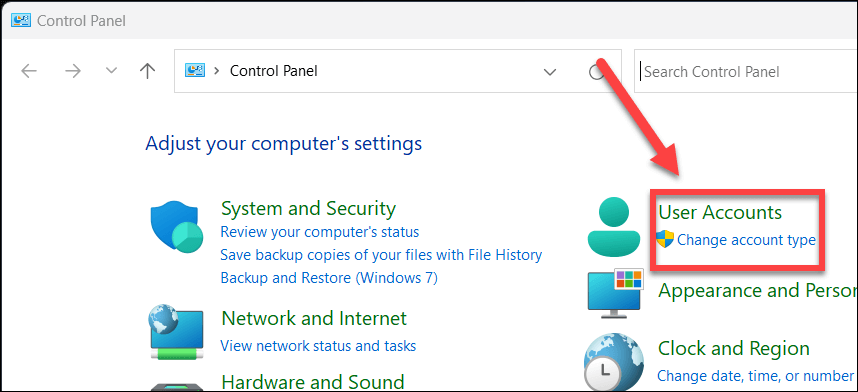Expand the recent locations dropdown chevron
Screen dimensions: 858x392
[x=112, y=71]
